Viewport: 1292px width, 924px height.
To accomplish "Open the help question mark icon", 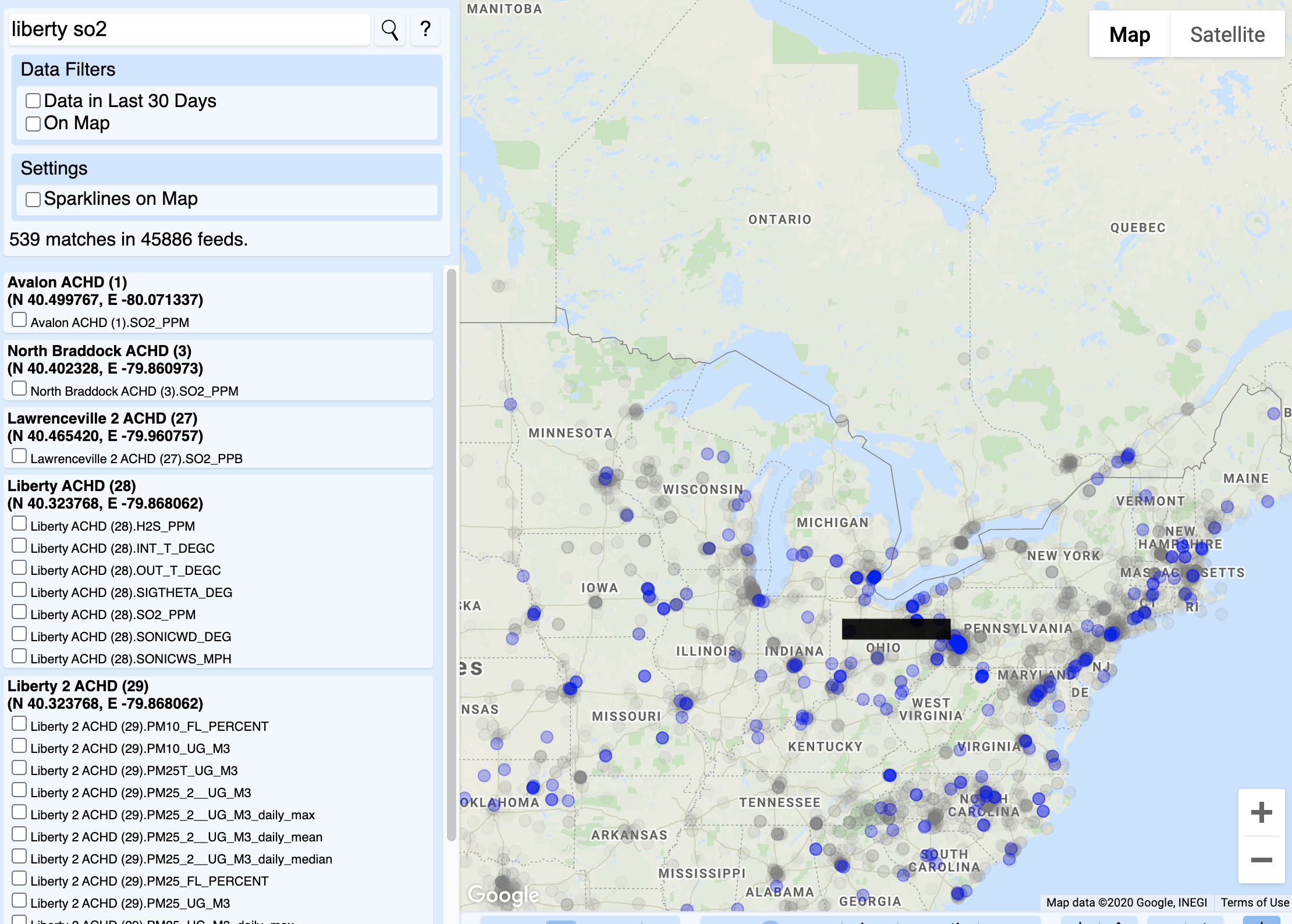I will (425, 29).
